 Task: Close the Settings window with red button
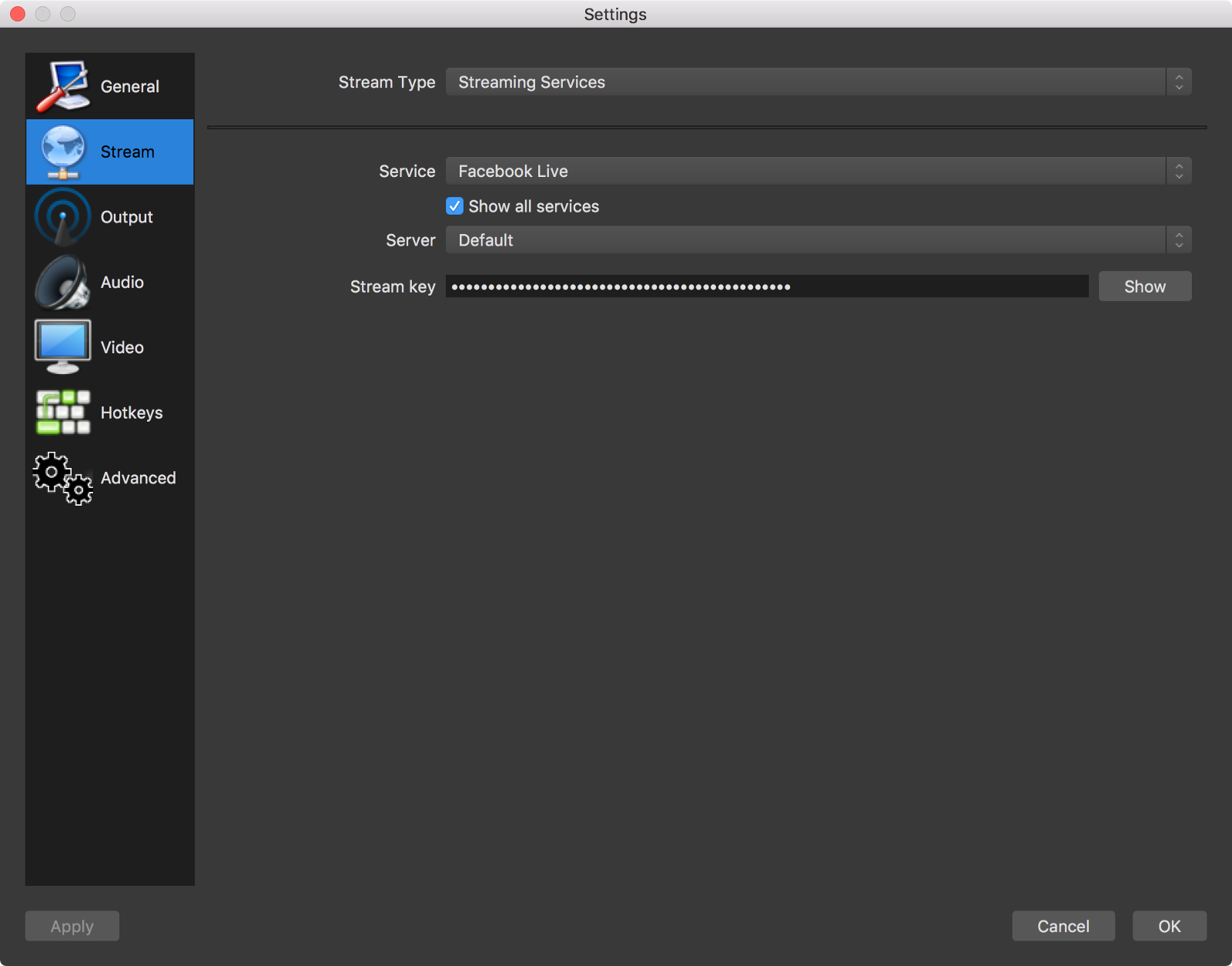(x=18, y=14)
